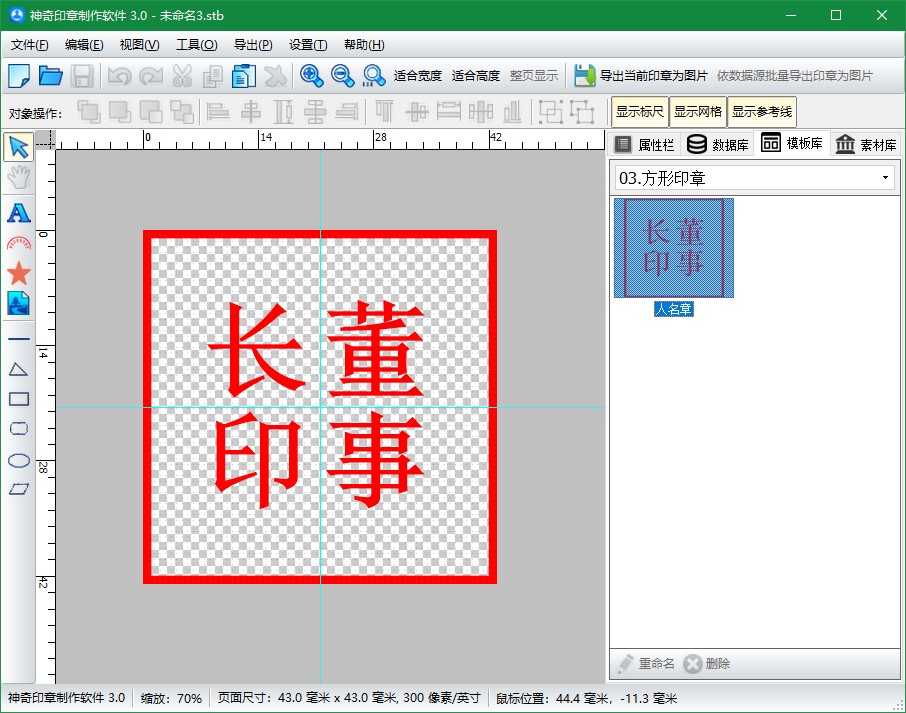This screenshot has height=713, width=906.
Task: Create a new document
Action: pyautogui.click(x=18, y=76)
